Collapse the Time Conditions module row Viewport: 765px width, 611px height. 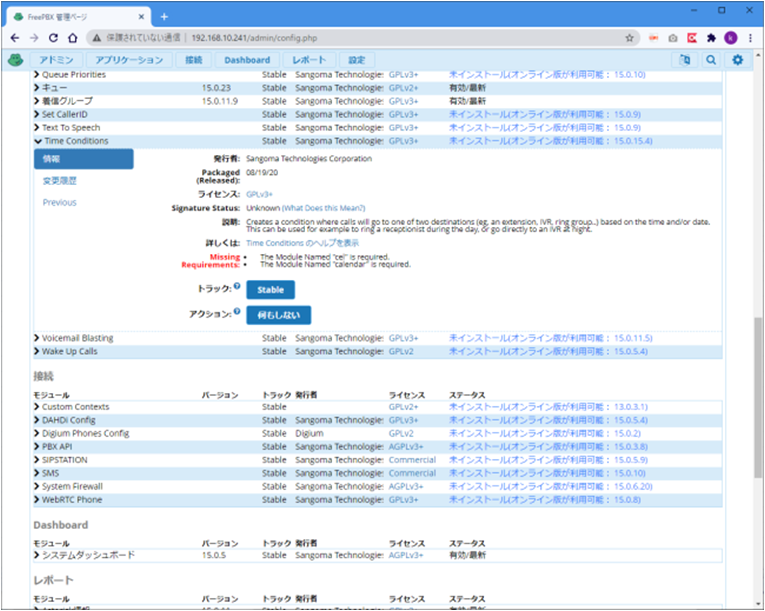378,141
